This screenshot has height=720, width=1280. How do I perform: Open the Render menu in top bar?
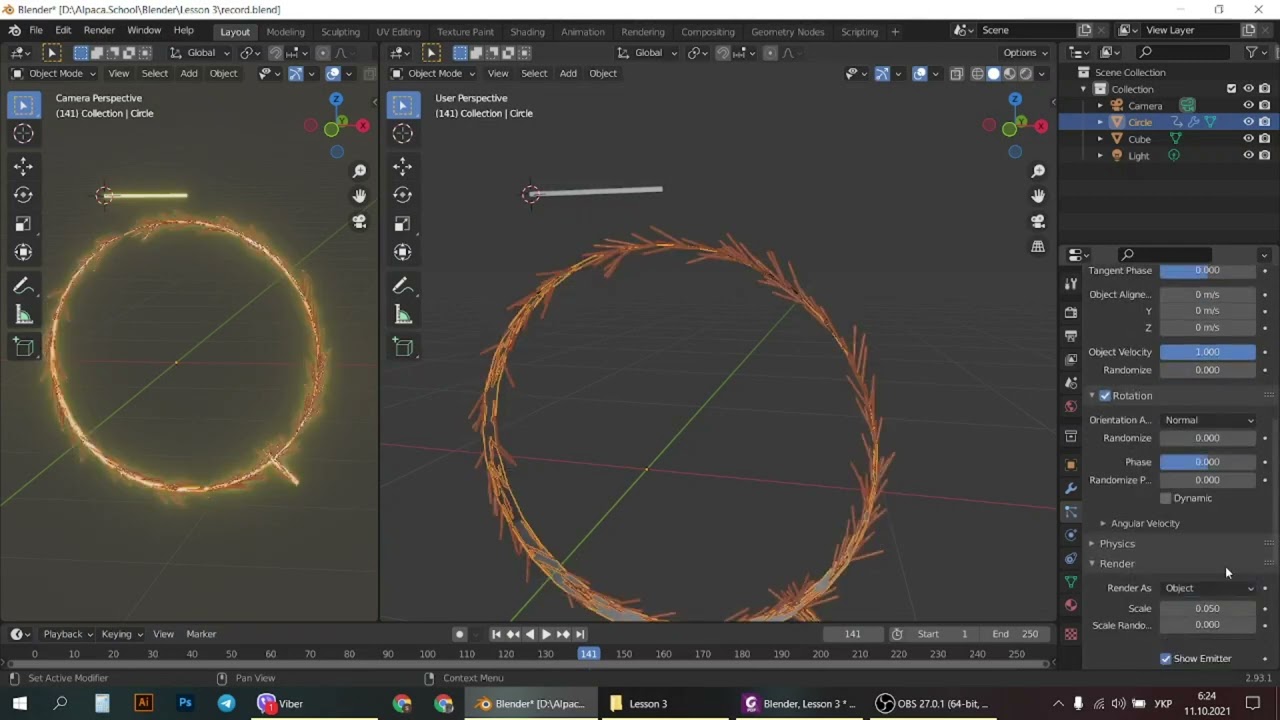tap(99, 30)
